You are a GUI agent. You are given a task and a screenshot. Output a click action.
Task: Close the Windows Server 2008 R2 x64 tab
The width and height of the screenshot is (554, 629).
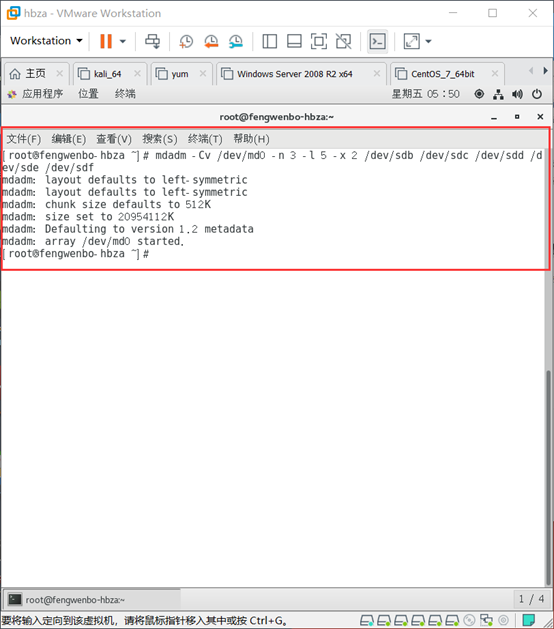point(377,73)
